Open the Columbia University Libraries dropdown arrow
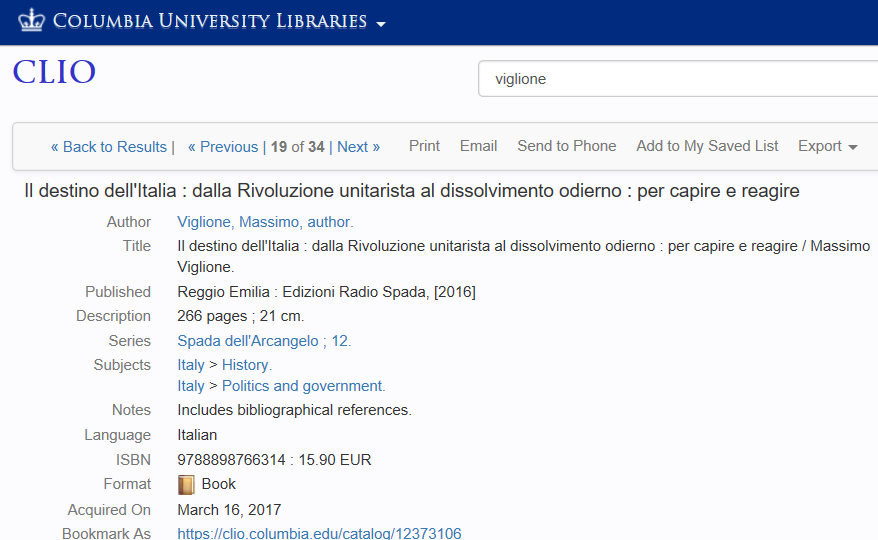Image resolution: width=878 pixels, height=540 pixels. coord(381,24)
